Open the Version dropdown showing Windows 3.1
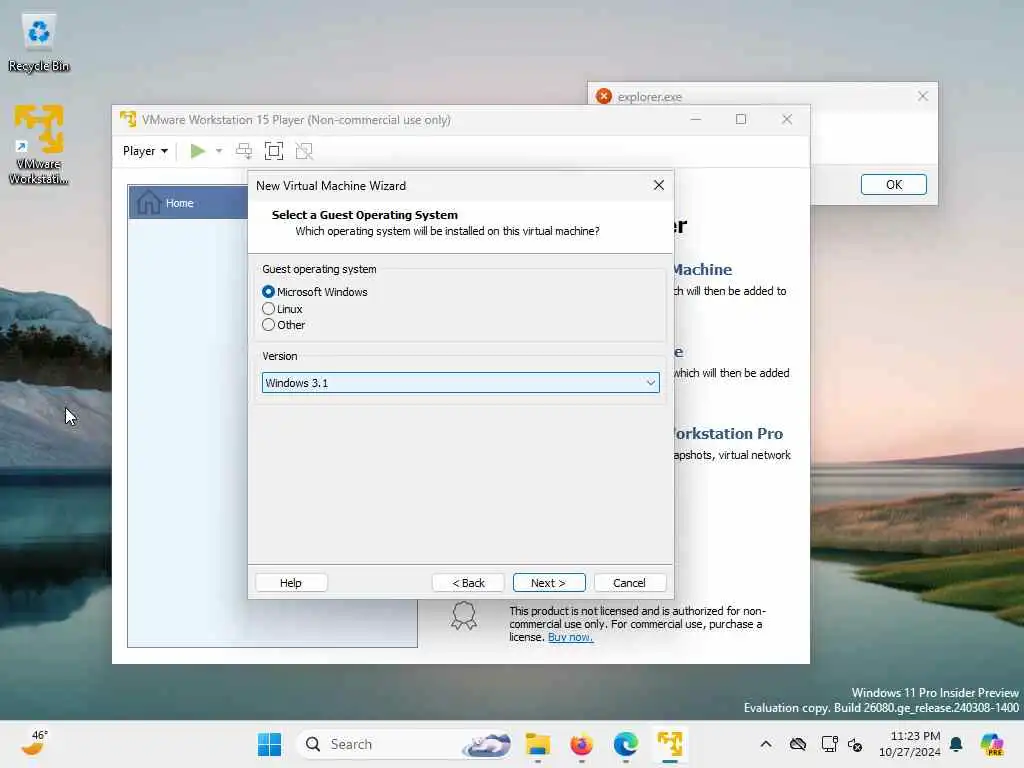The height and width of the screenshot is (768, 1024). click(460, 383)
